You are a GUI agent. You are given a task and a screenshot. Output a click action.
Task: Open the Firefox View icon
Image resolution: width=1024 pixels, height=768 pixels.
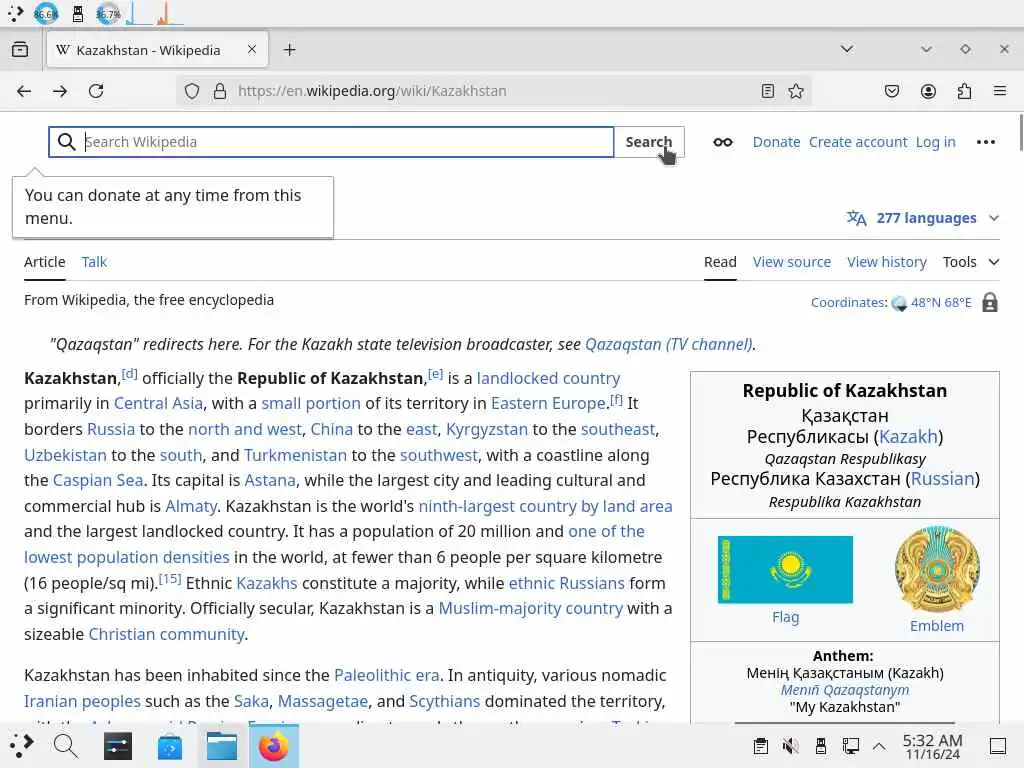[x=20, y=50]
